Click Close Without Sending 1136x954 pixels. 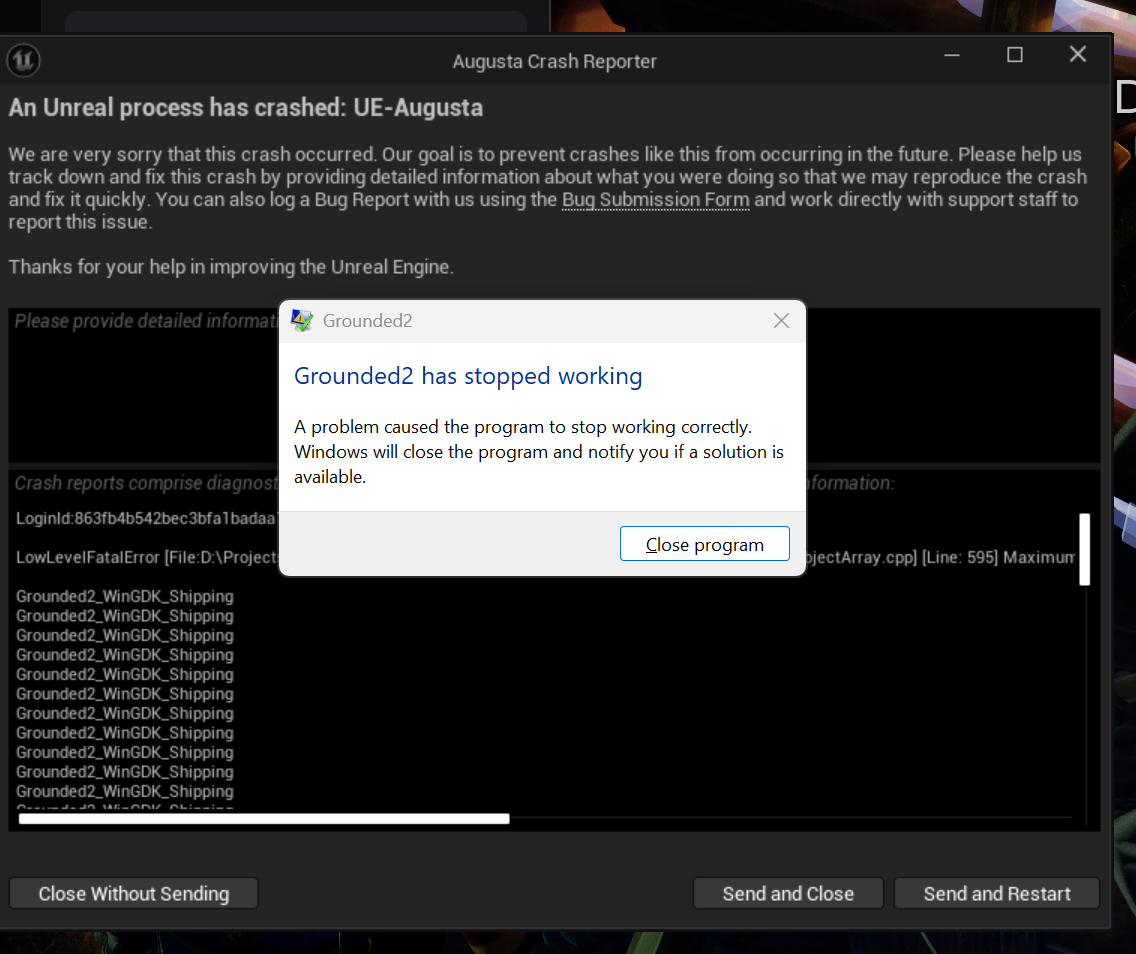tap(133, 893)
